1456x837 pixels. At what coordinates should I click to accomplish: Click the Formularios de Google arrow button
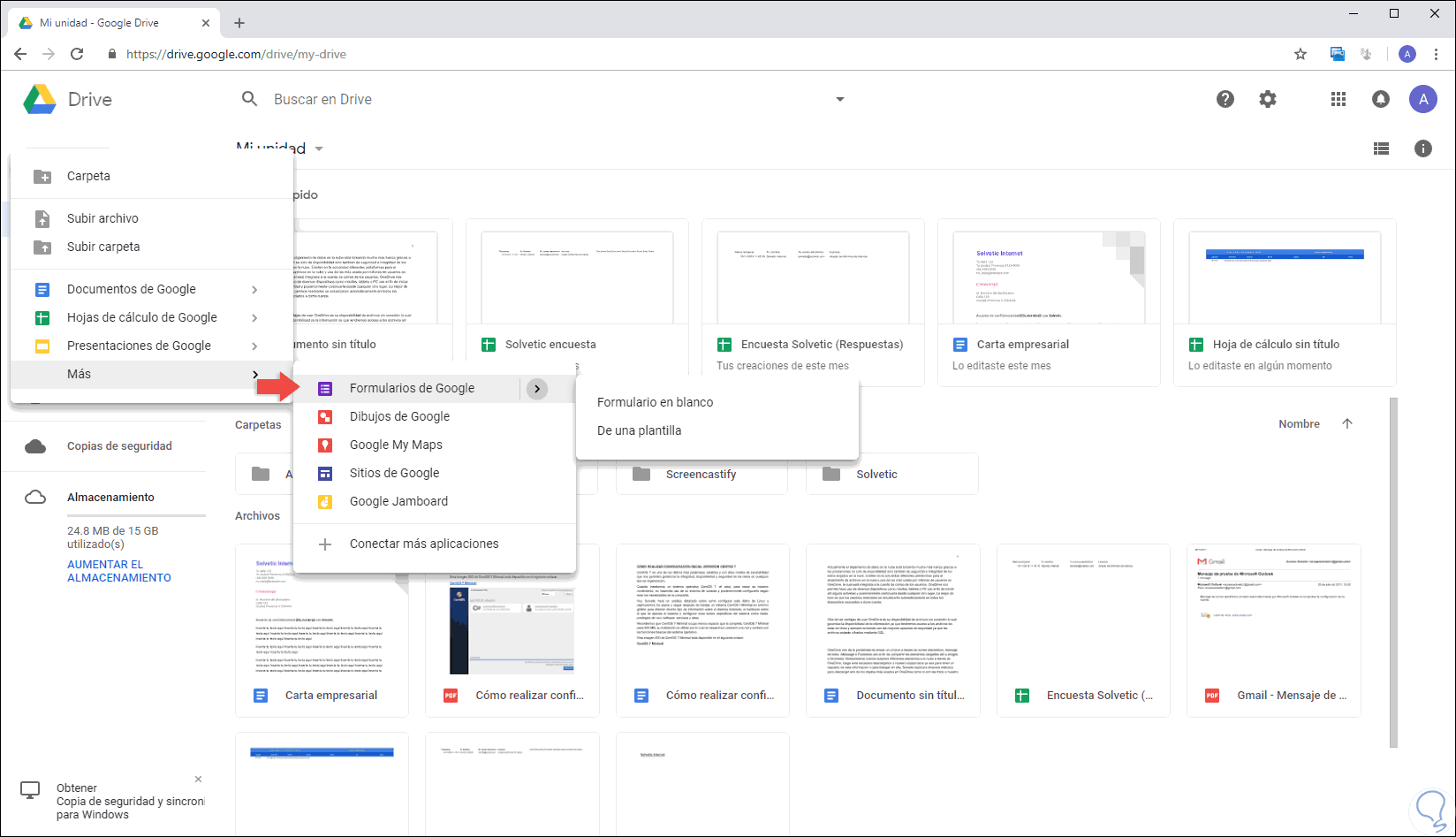coord(537,389)
